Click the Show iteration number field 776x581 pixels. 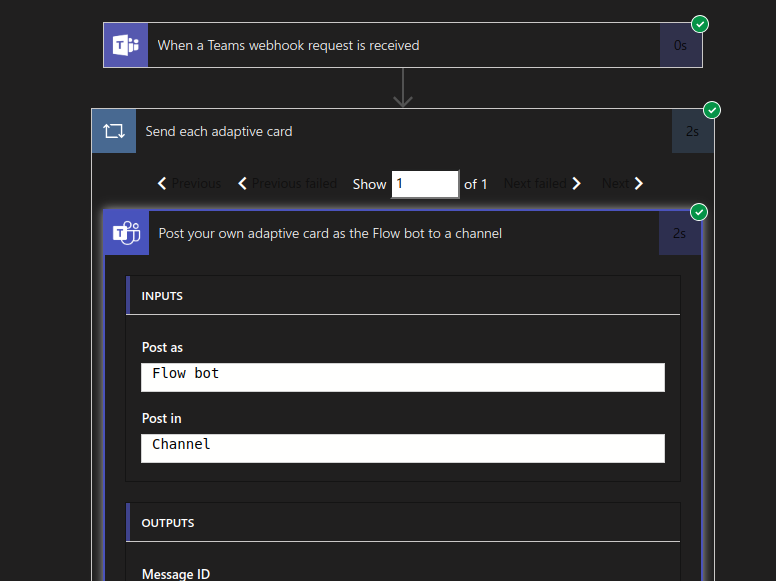[x=425, y=184]
